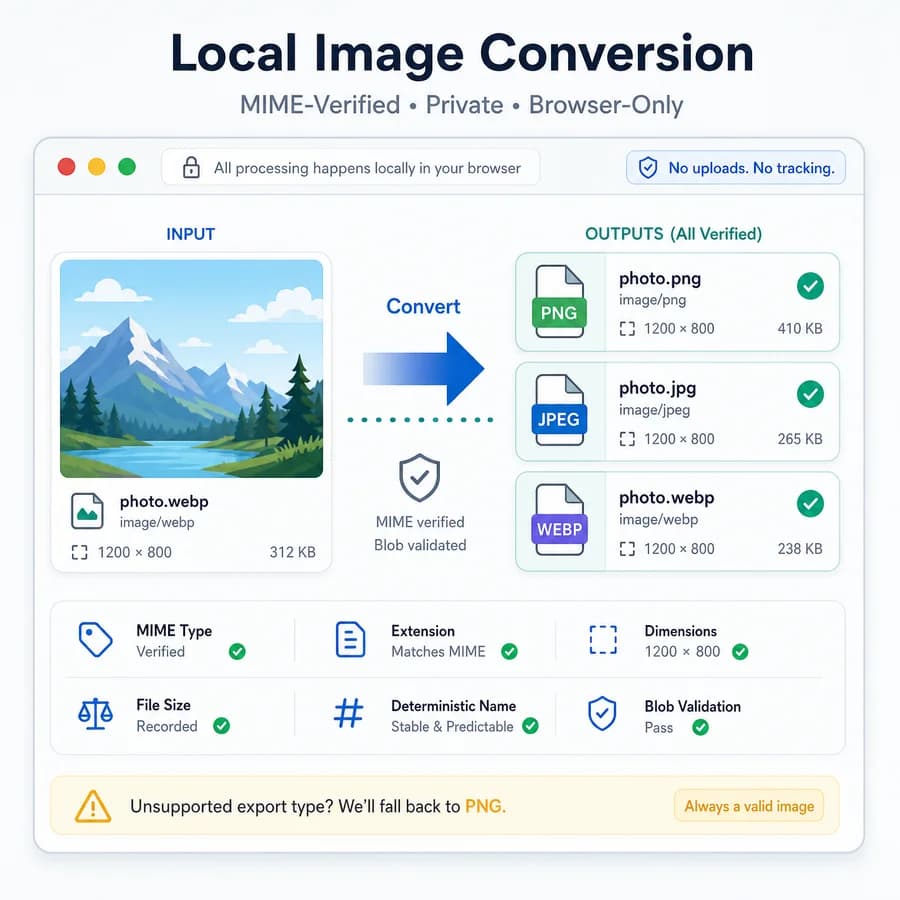This screenshot has width=900, height=900.
Task: Click the Dimensions dashed square icon
Action: click(x=603, y=640)
